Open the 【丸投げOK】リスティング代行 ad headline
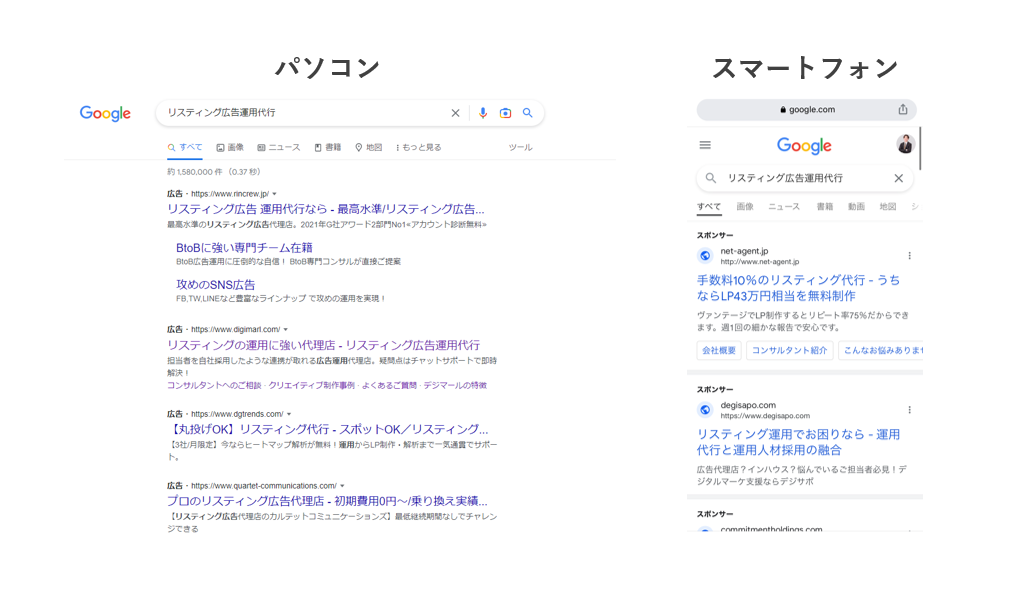 (328, 429)
